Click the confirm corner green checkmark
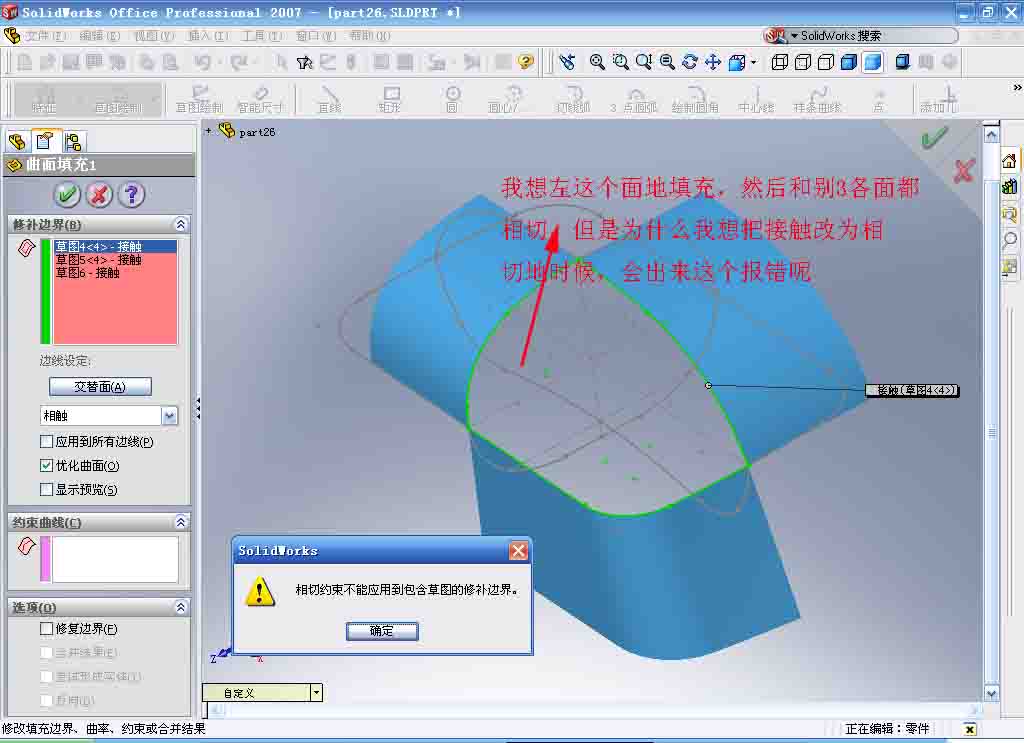This screenshot has height=743, width=1024. [x=934, y=138]
